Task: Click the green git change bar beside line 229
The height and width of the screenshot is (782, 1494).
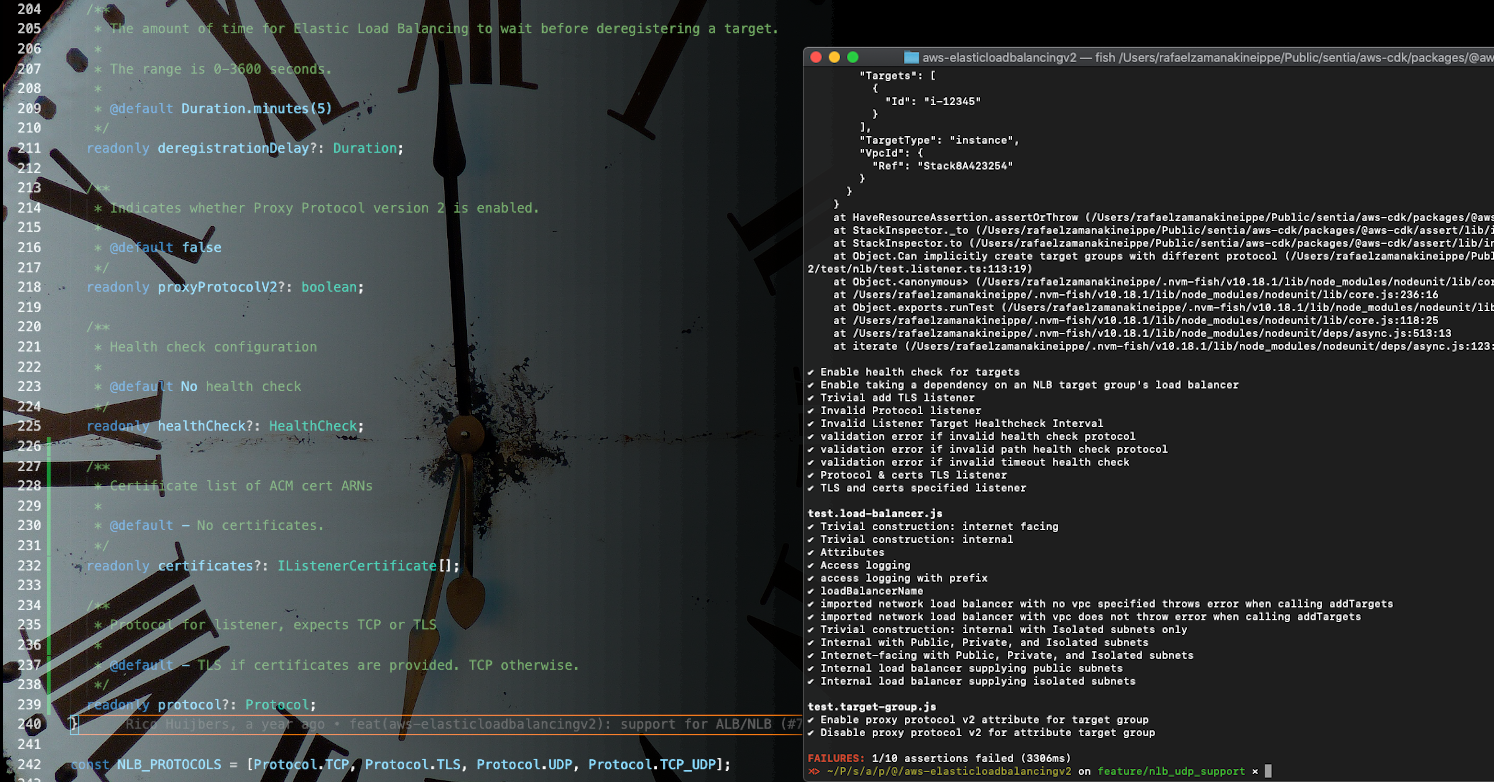Action: click(49, 506)
